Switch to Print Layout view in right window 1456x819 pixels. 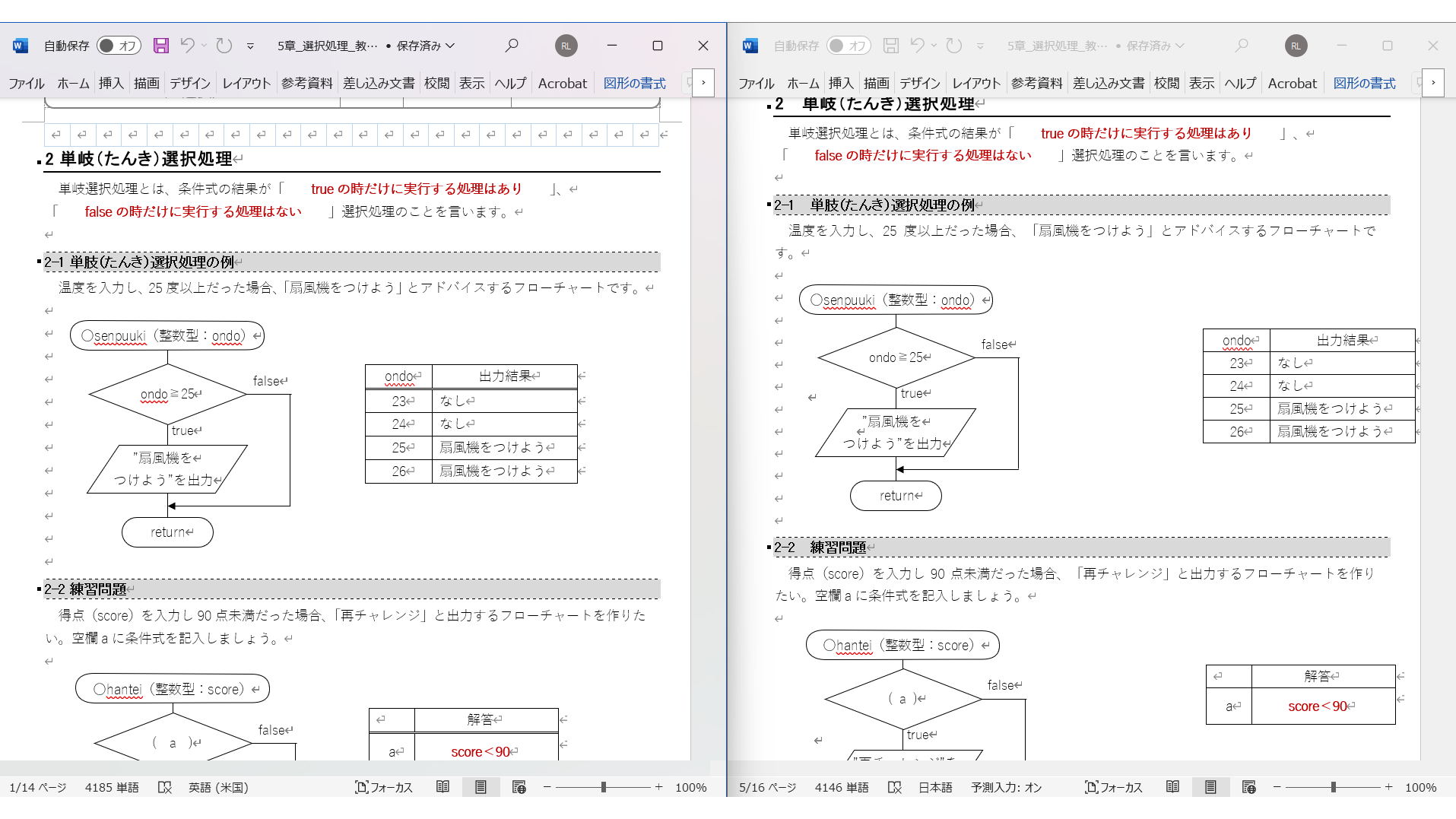coord(1210,787)
